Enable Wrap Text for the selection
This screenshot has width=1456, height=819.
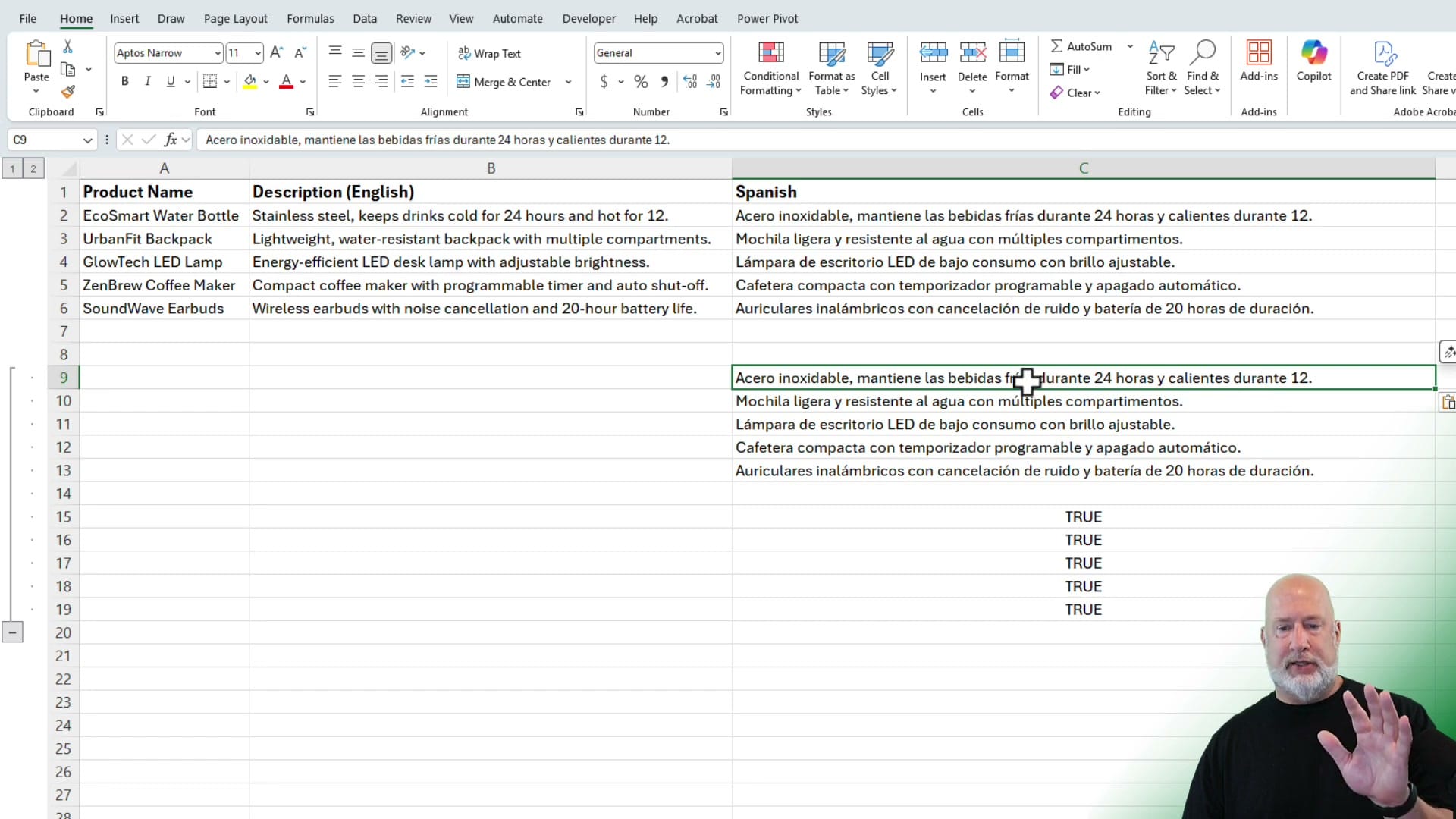489,53
